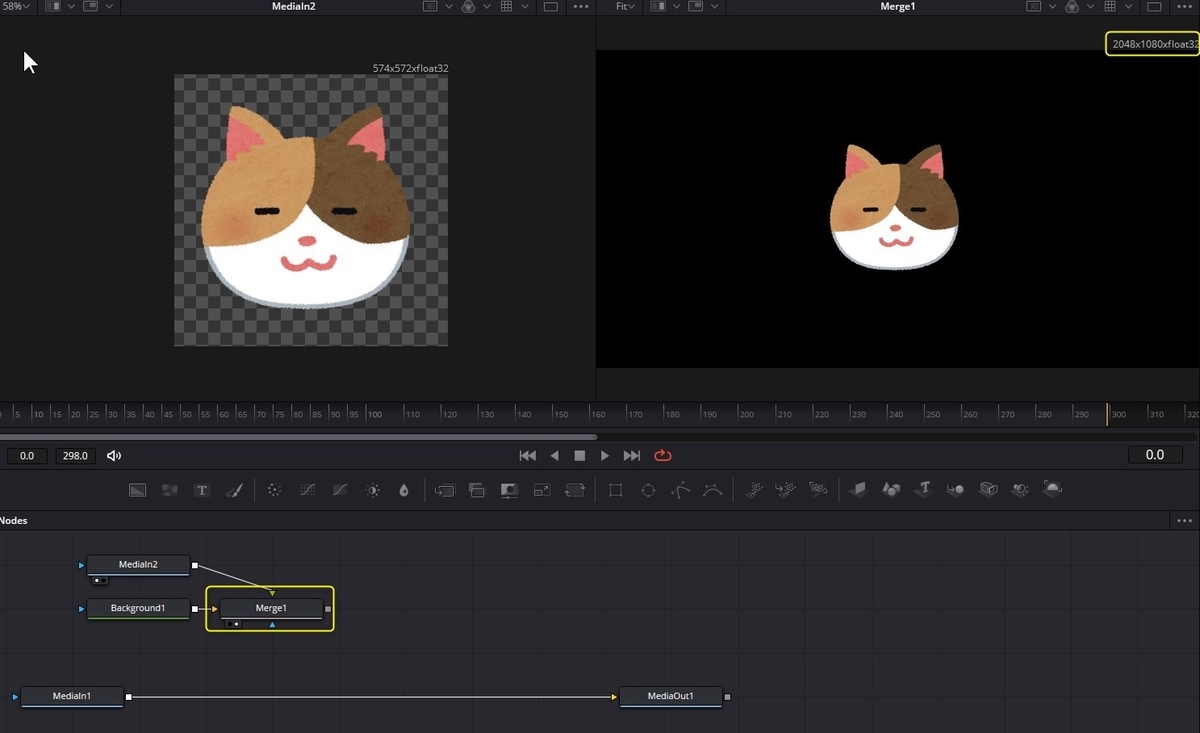Add a Paint node from the toolbar
Image resolution: width=1200 pixels, height=733 pixels.
point(234,490)
